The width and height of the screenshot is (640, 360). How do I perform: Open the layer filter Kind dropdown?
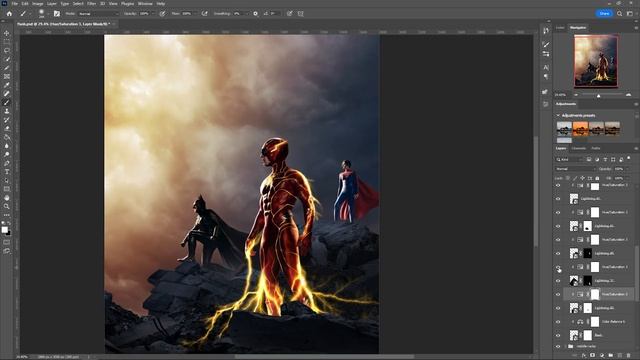(570, 159)
